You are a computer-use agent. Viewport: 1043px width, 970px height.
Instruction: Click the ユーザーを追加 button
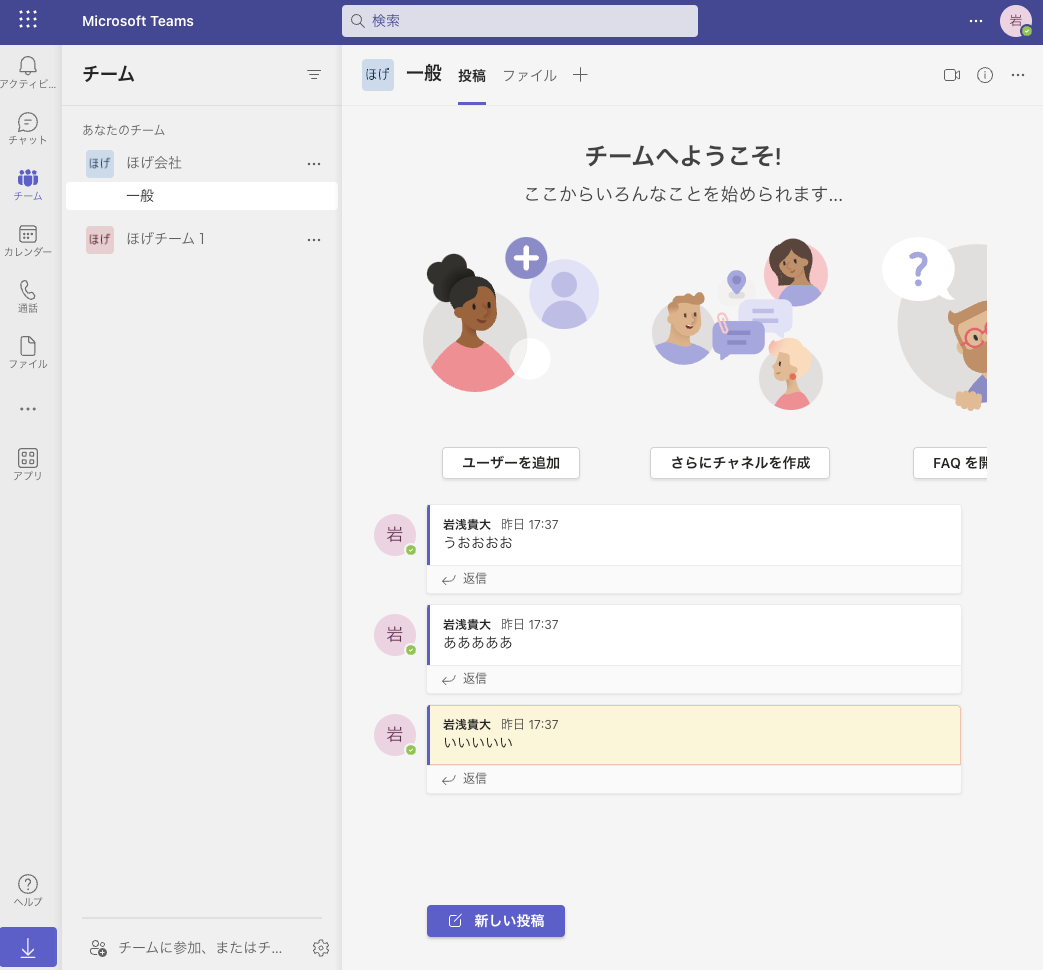[510, 463]
